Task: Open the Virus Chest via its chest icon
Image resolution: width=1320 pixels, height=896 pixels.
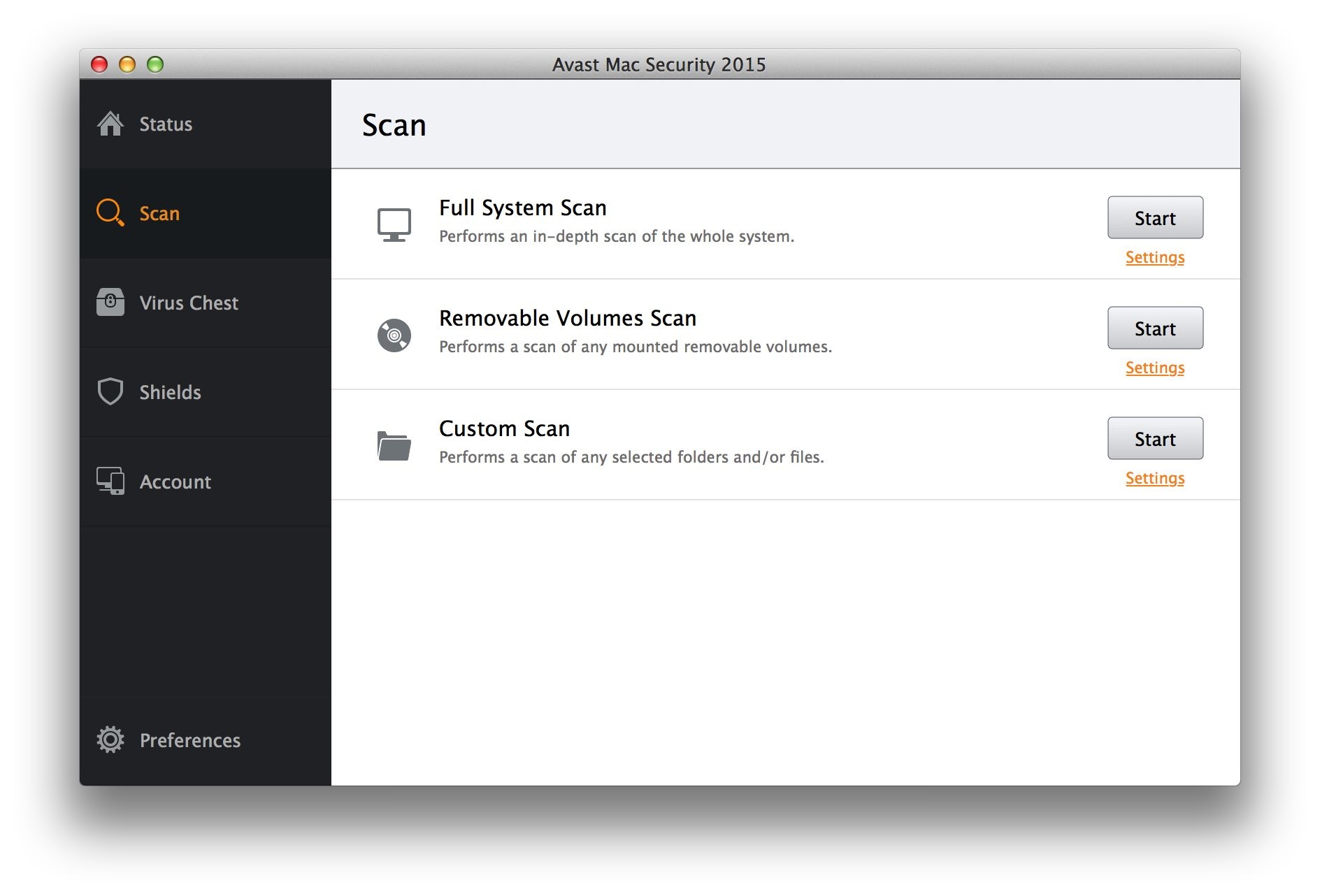Action: click(110, 303)
